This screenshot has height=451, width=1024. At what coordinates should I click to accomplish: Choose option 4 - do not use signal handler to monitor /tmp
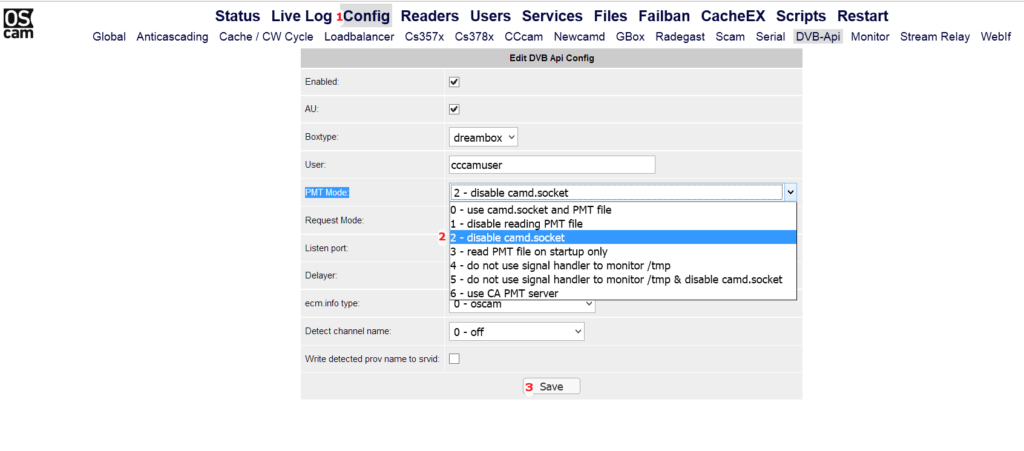(x=622, y=266)
